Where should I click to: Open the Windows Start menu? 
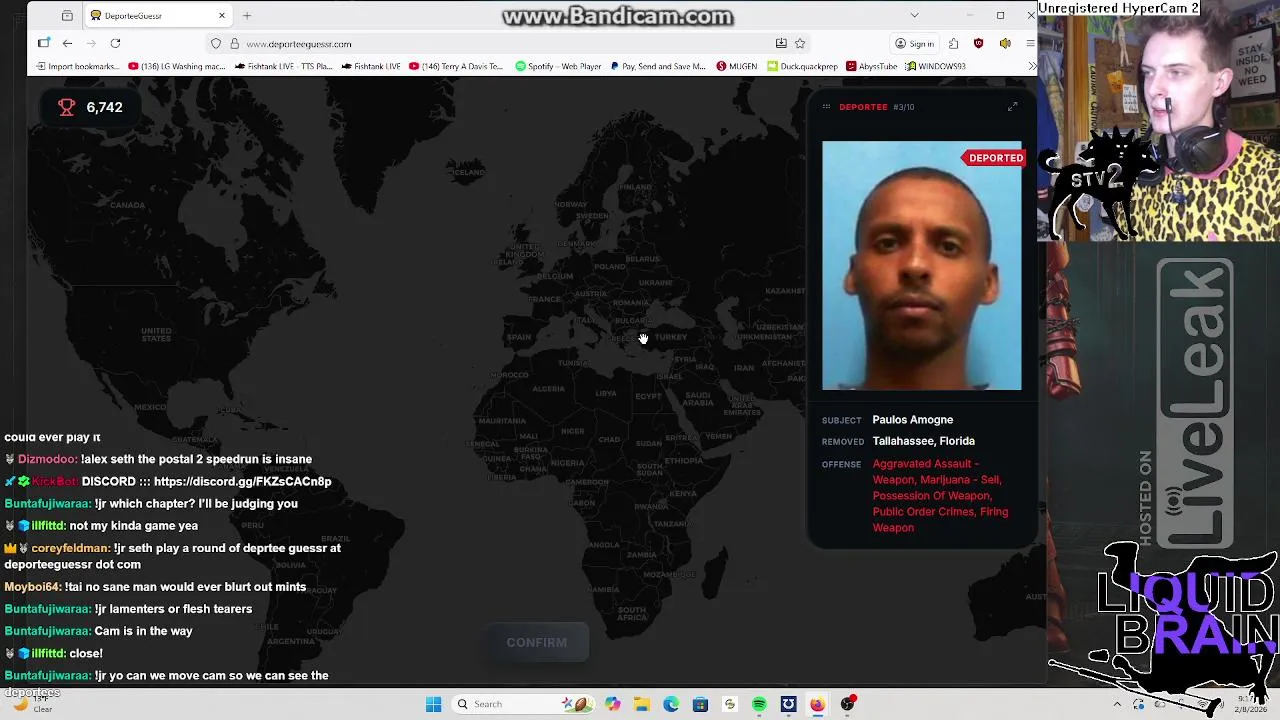[x=433, y=704]
